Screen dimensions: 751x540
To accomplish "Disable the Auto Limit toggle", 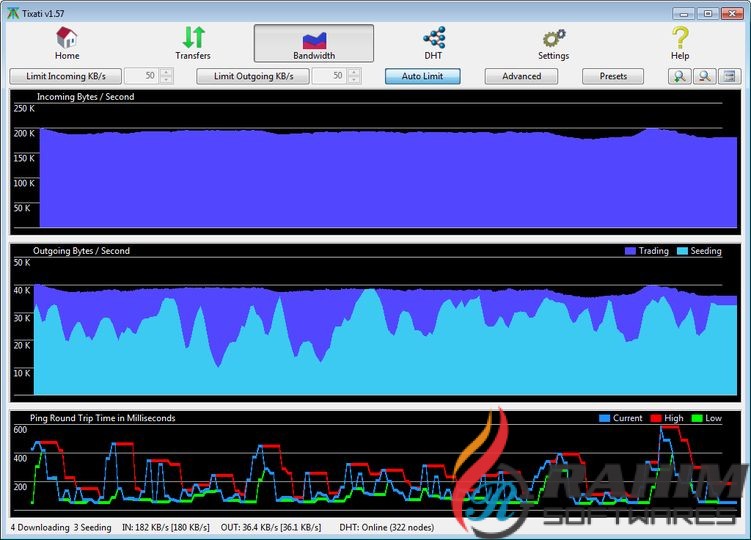I will click(422, 76).
